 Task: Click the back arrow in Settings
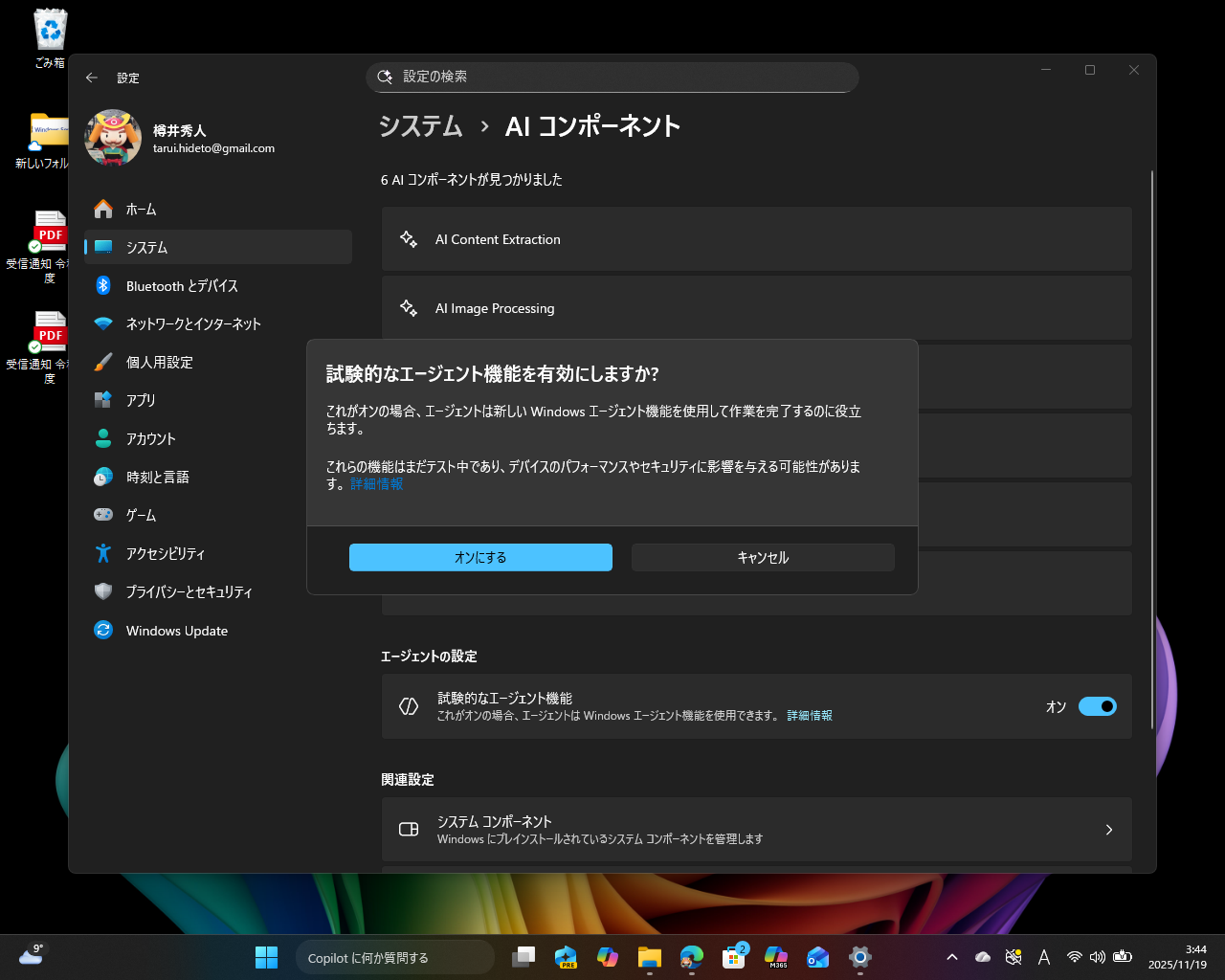click(92, 78)
